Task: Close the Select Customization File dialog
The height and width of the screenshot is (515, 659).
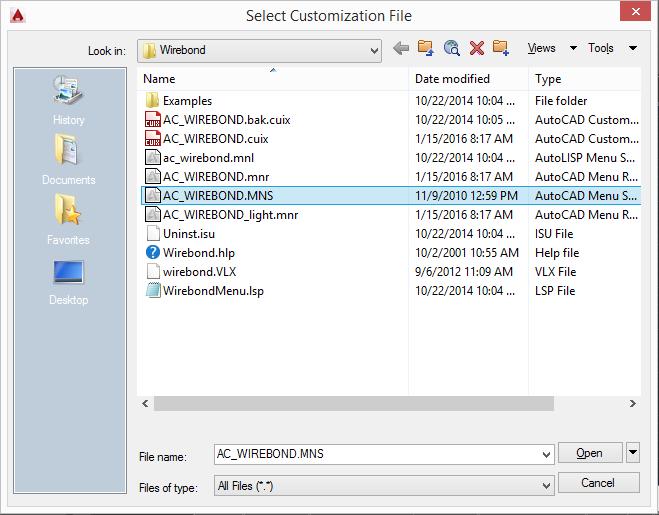Action: 636,11
